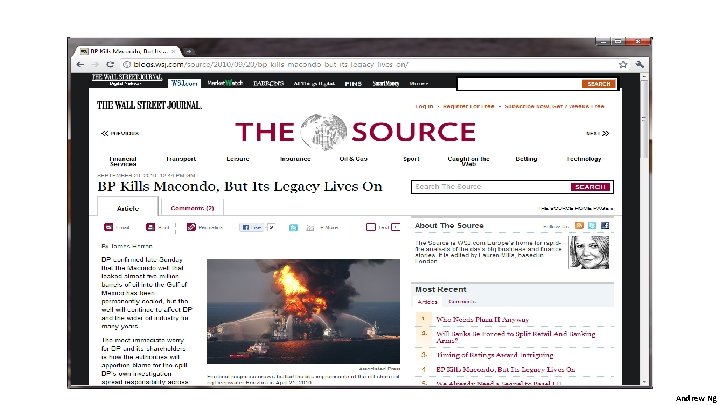The height and width of the screenshot is (405, 720).
Task: Click the Print article icon
Action: 151,227
